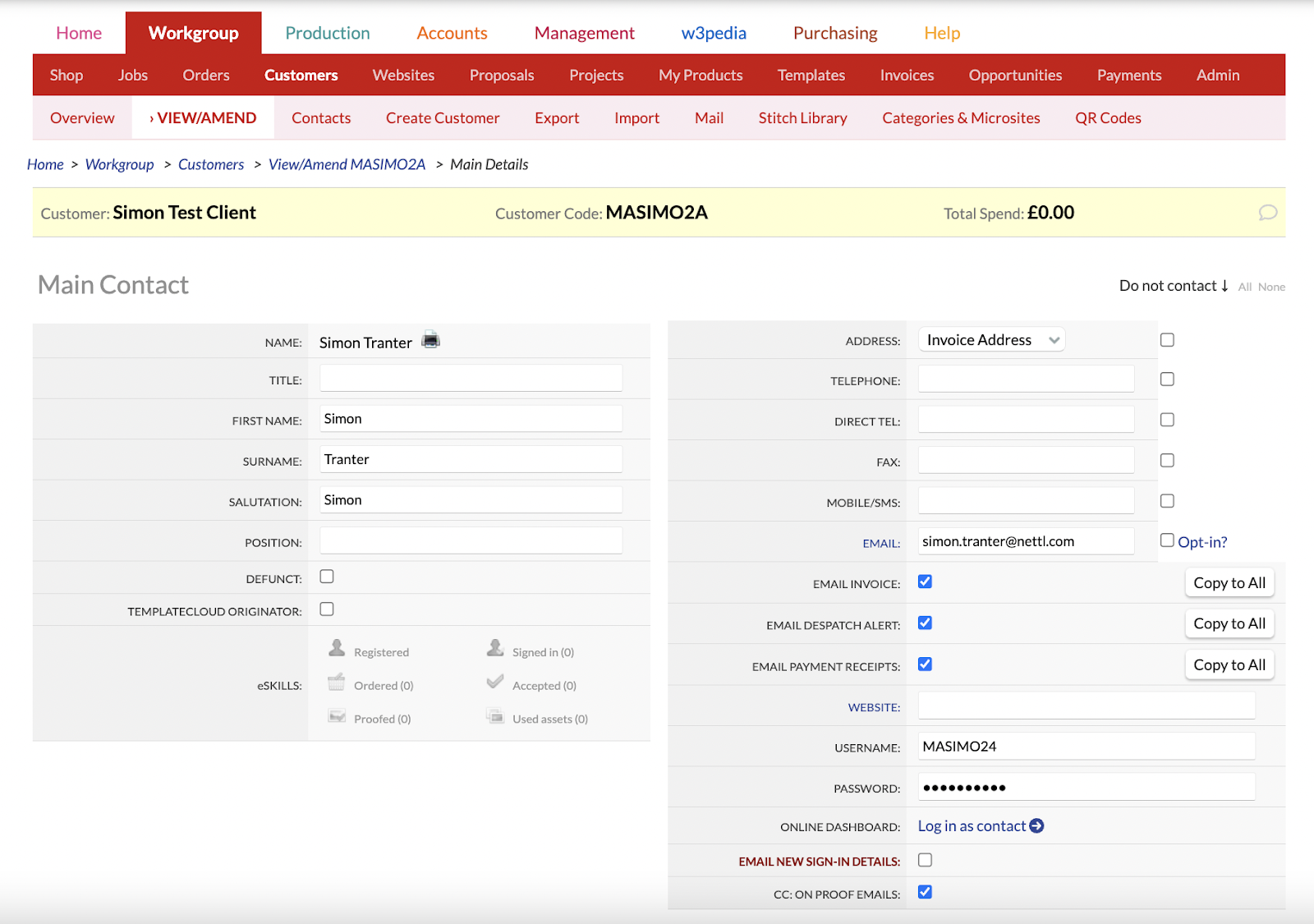The height and width of the screenshot is (924, 1314).
Task: Toggle do-not-contact checkbox for Telephone
Action: (x=1167, y=379)
